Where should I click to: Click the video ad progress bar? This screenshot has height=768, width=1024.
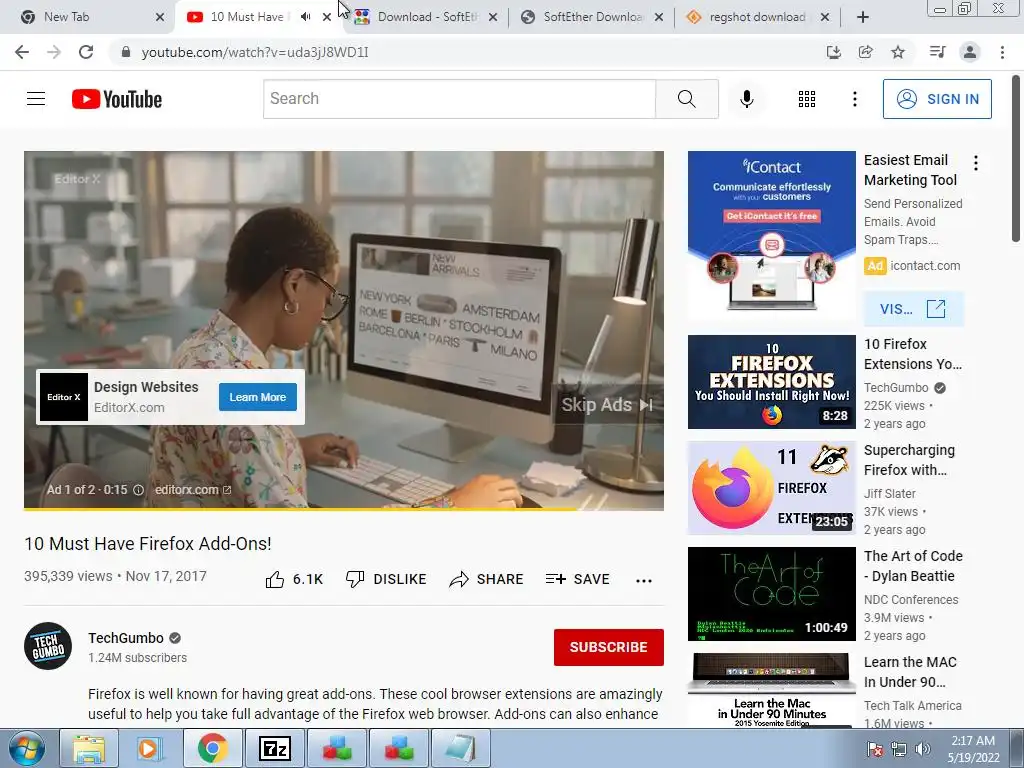(x=344, y=508)
